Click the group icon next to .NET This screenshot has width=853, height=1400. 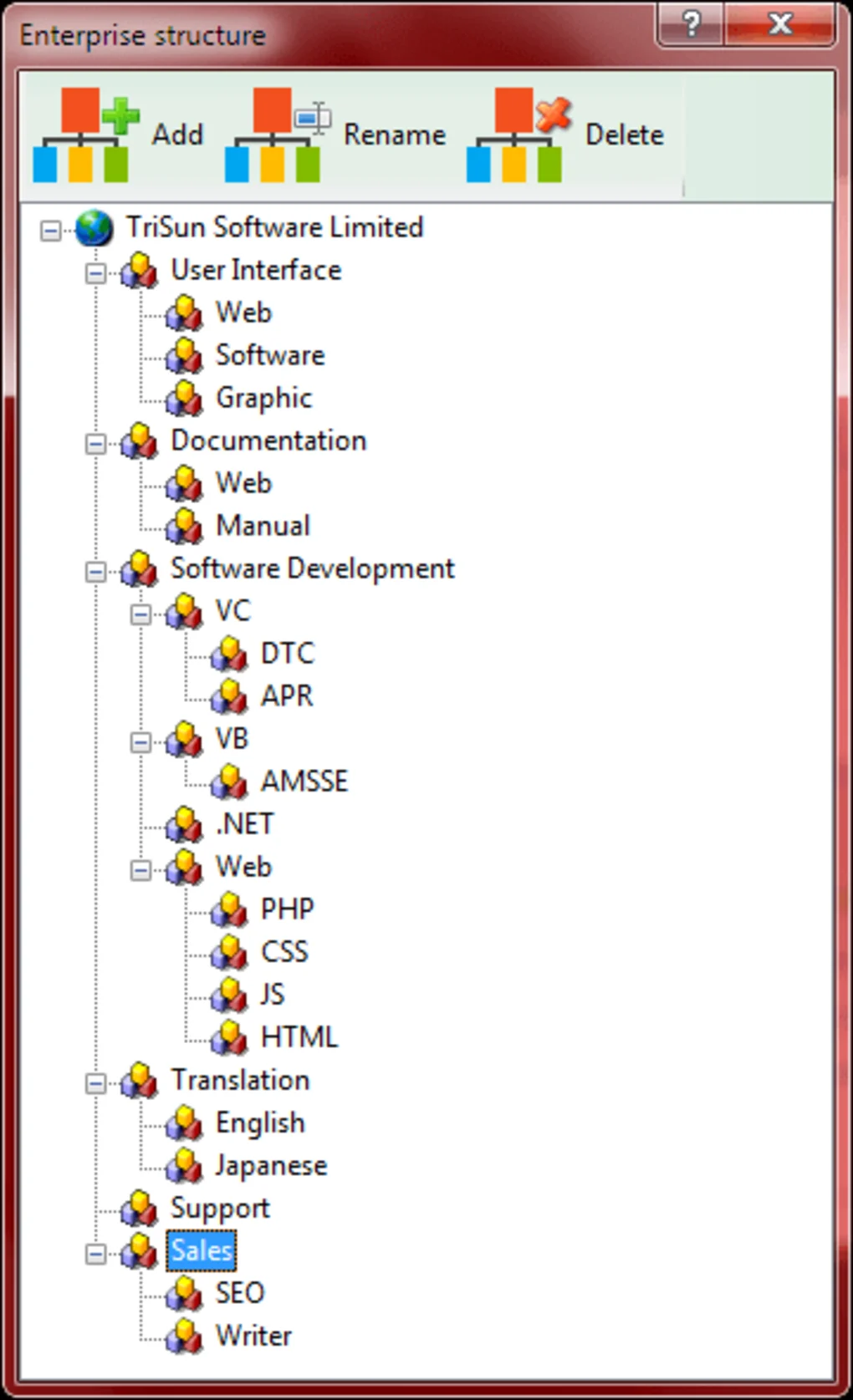pos(184,825)
